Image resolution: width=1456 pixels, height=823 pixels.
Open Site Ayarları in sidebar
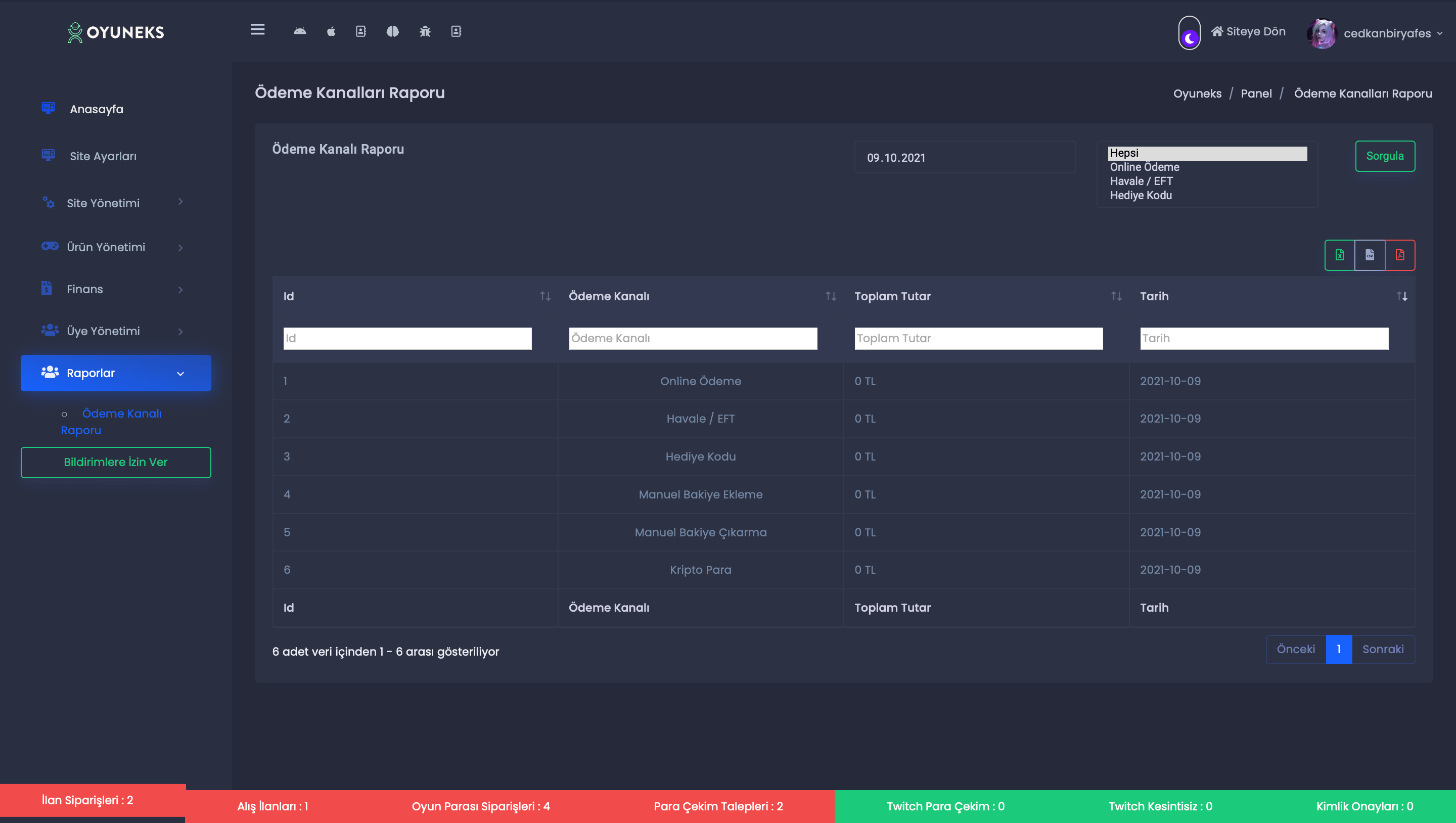[103, 156]
